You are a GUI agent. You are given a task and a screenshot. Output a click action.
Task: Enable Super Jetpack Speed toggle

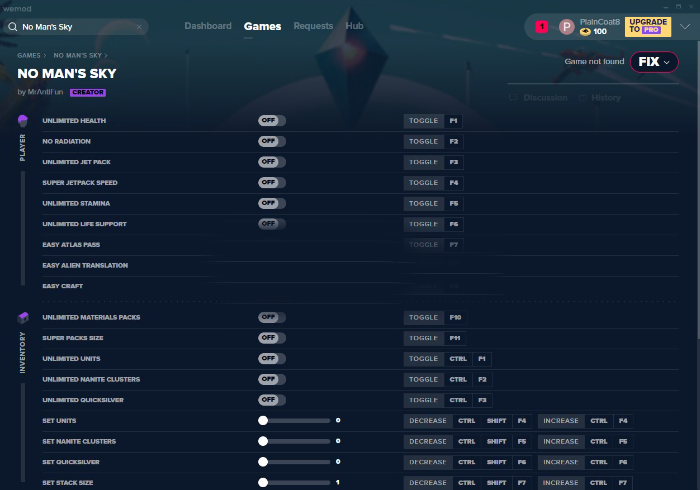pyautogui.click(x=272, y=183)
